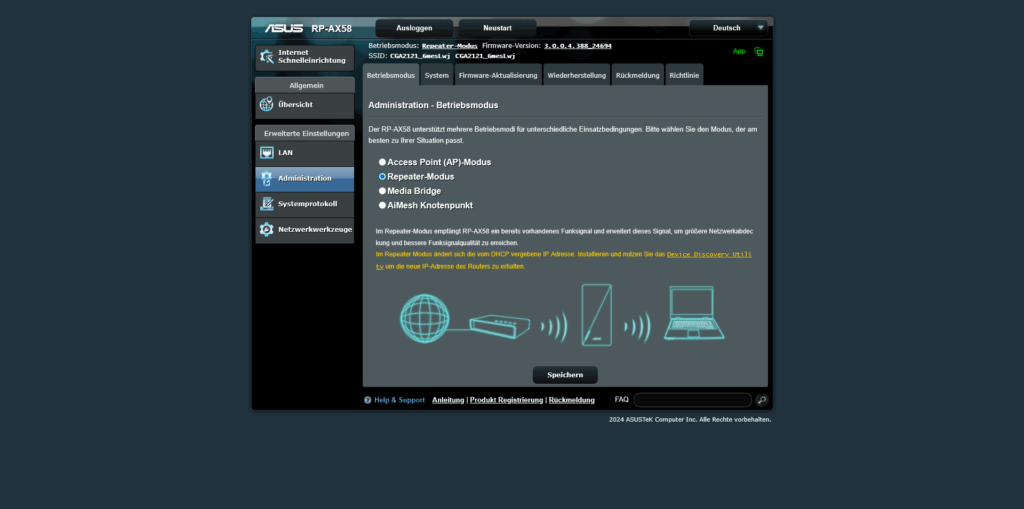Click the green network status icon
The image size is (1024, 509).
point(759,52)
